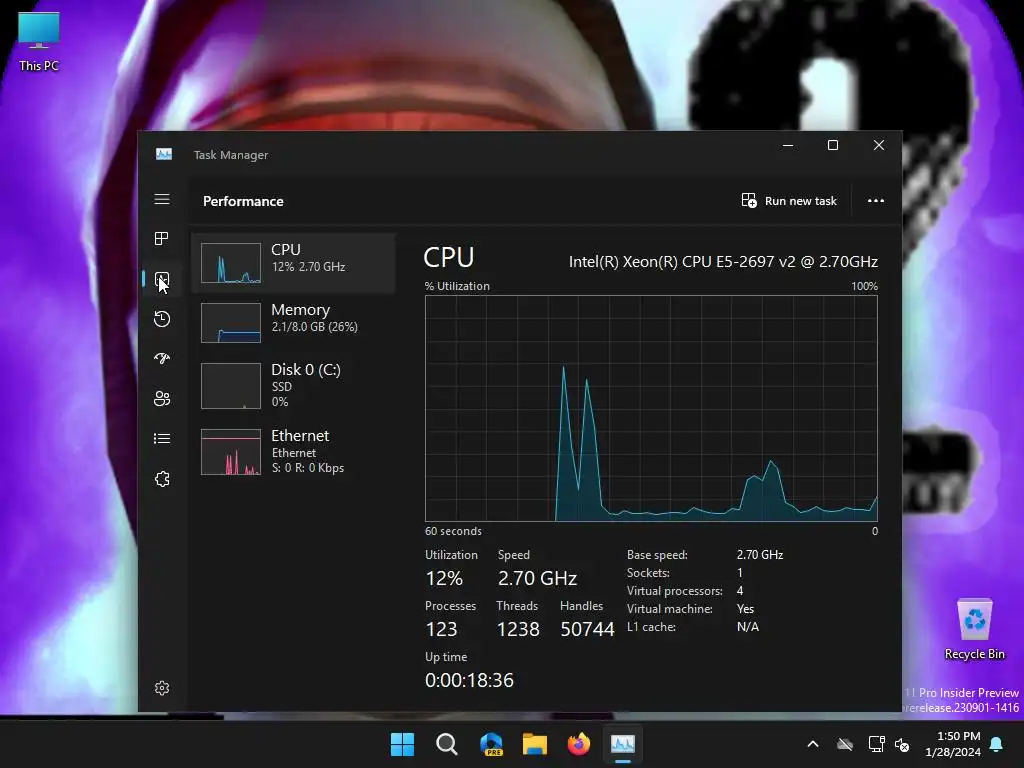Select the Memory performance entry
1024x768 pixels.
coord(293,323)
